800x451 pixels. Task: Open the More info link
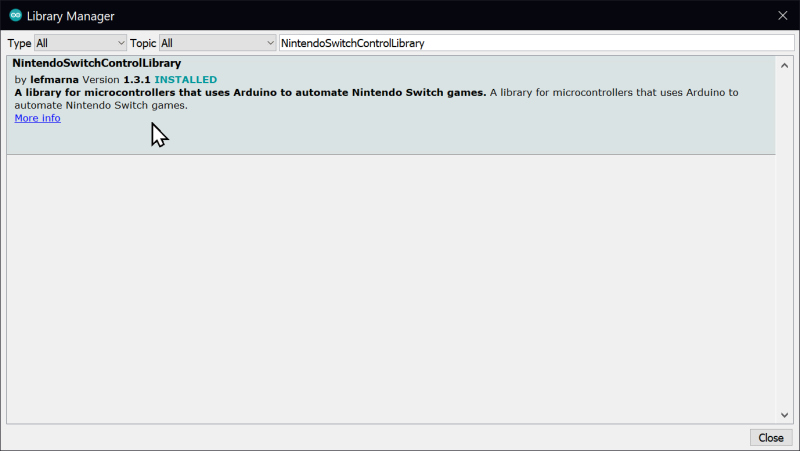point(37,118)
